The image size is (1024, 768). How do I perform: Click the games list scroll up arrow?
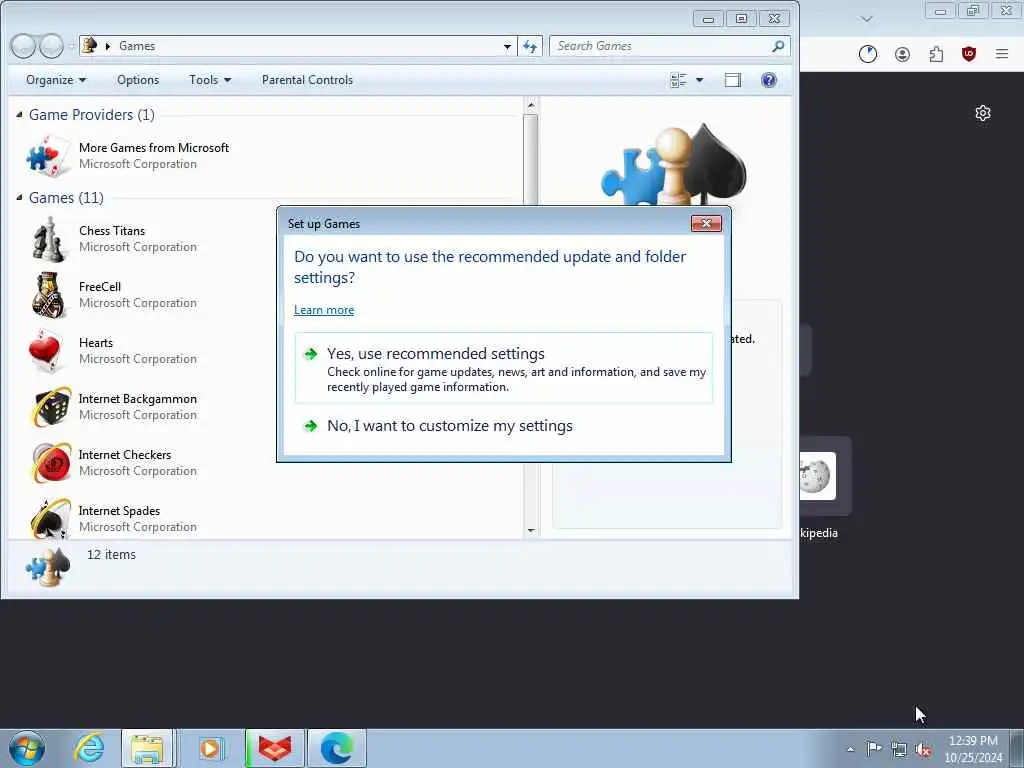(x=531, y=104)
